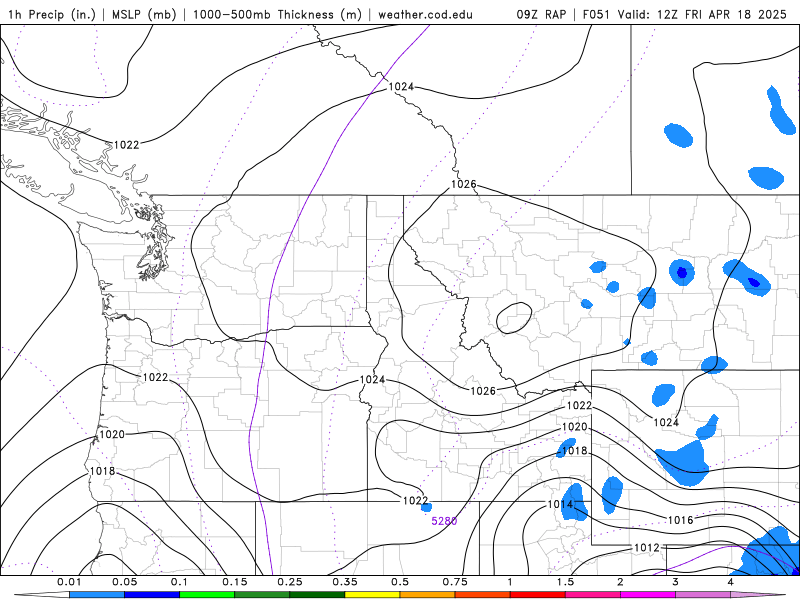Click the 0.01 legend value
The width and height of the screenshot is (800, 600).
click(x=69, y=582)
